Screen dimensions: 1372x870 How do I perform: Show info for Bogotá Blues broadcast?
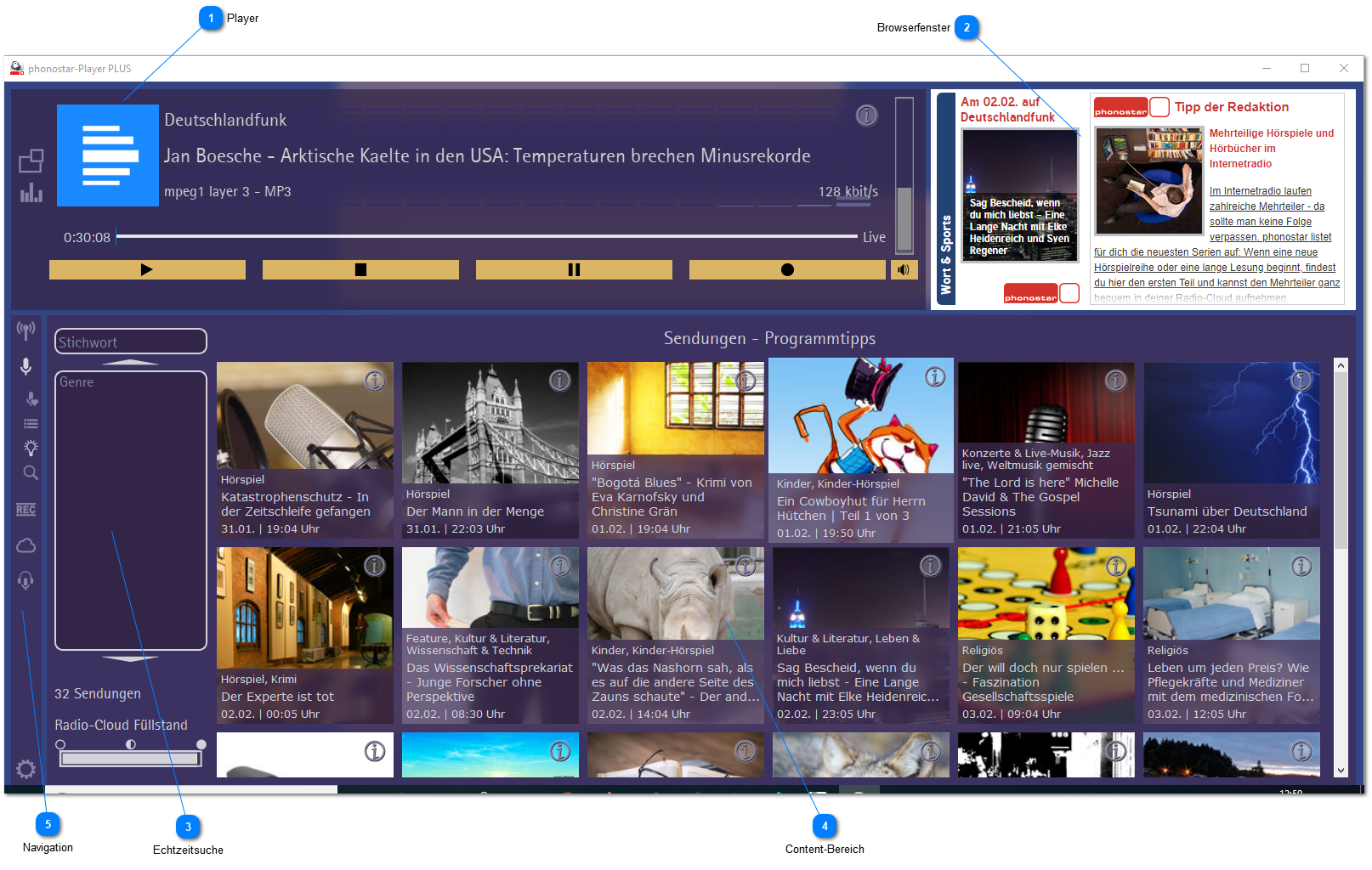pos(746,381)
